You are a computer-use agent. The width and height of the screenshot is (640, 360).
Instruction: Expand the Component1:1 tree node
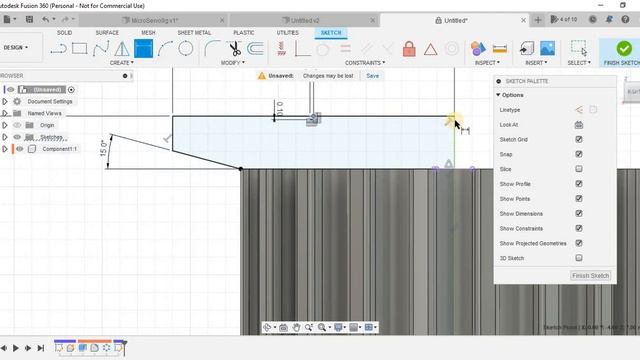(5, 149)
